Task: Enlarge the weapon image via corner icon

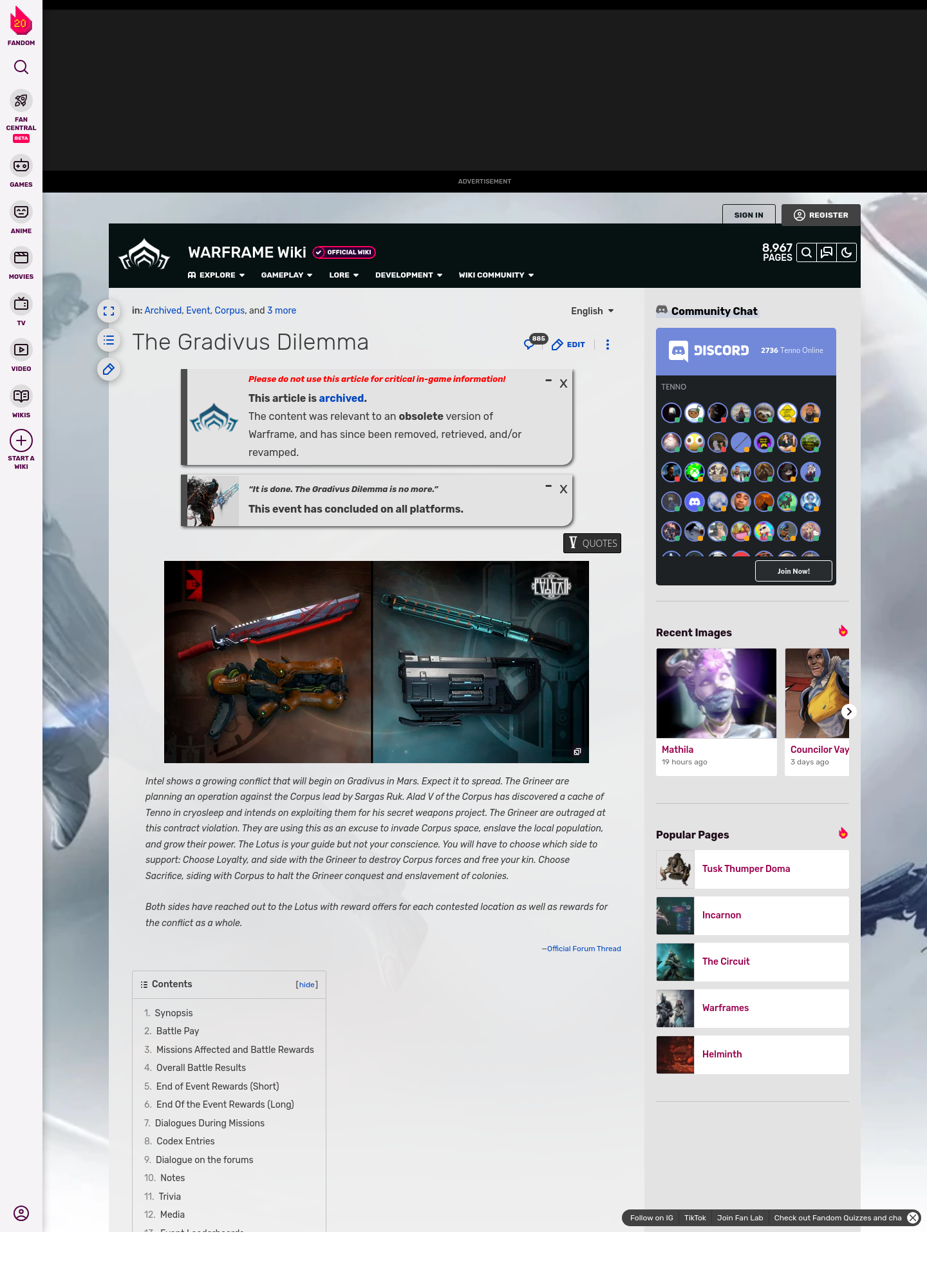Action: 577,752
